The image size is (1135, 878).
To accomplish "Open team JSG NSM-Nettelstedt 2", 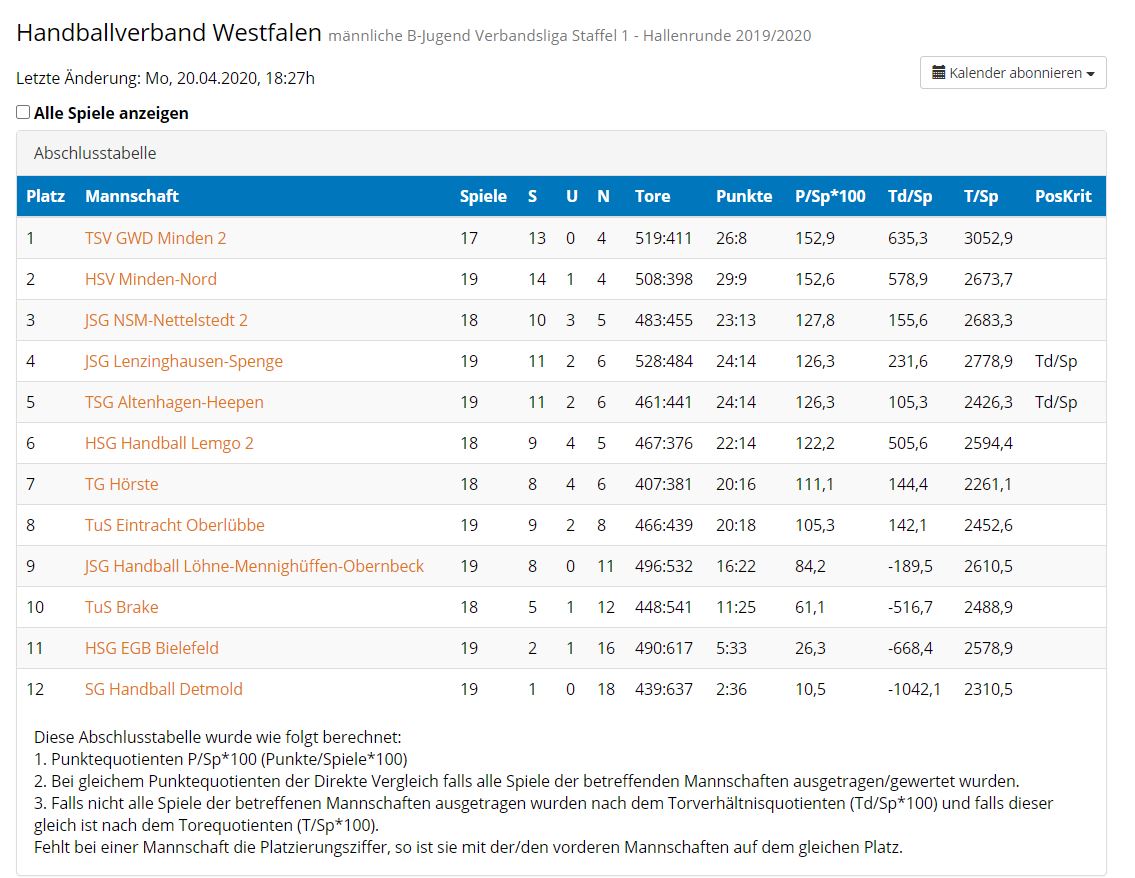I will click(166, 320).
